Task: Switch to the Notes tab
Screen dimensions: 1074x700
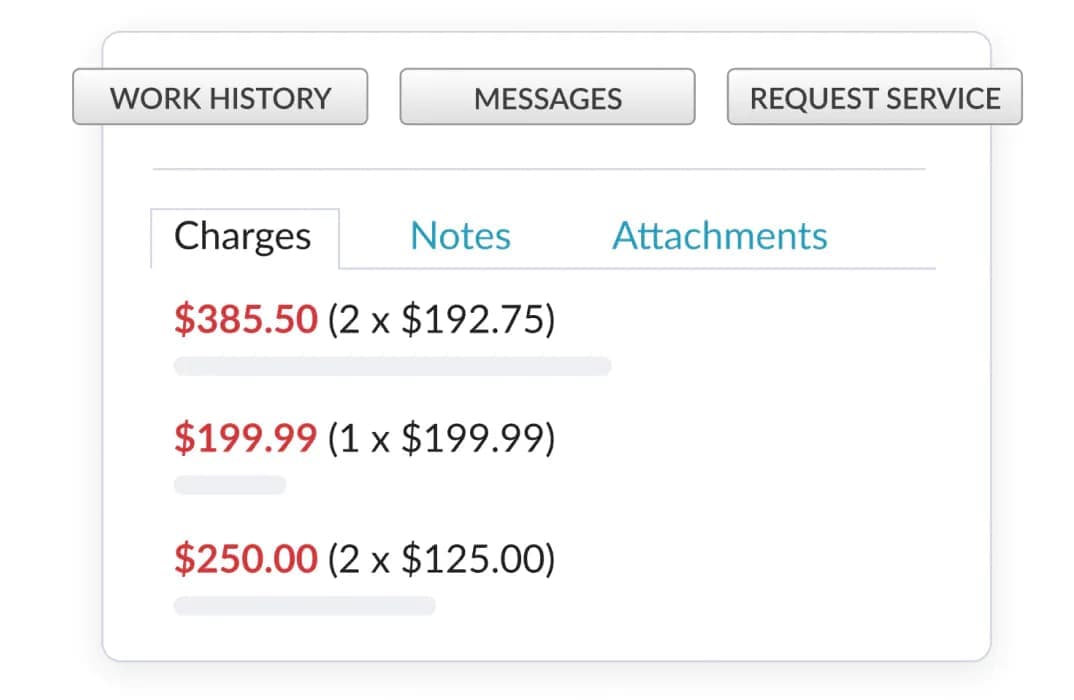Action: [460, 237]
